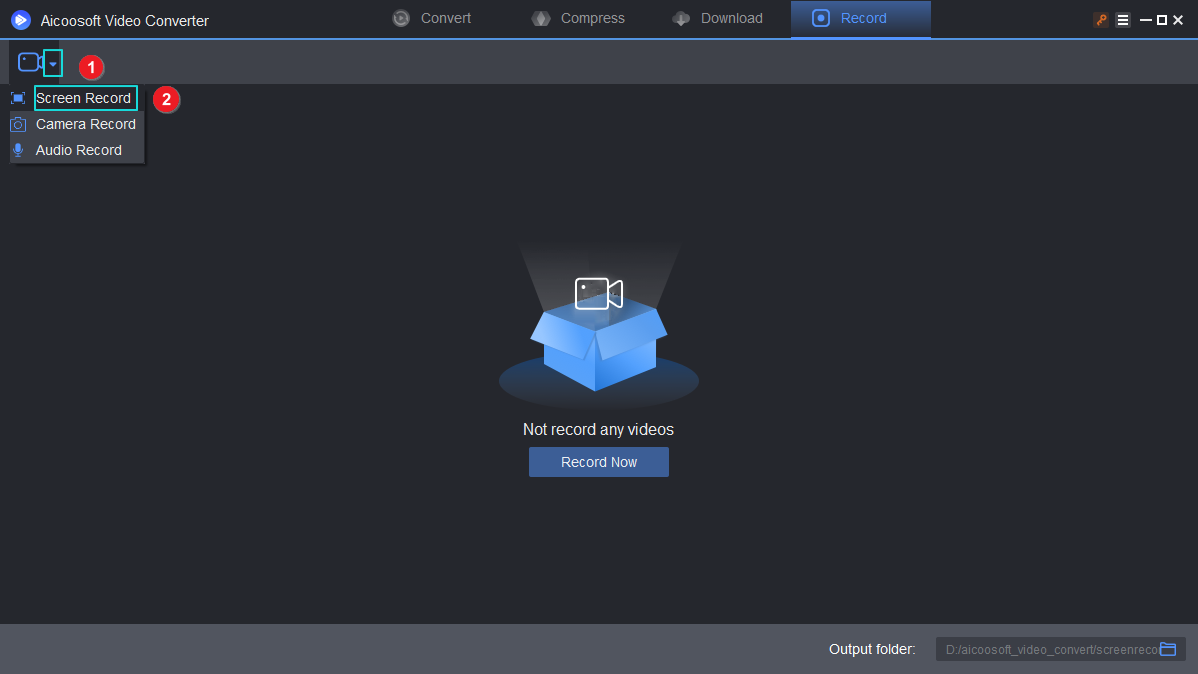Expand the recorder mode dropdown arrow

click(x=53, y=63)
